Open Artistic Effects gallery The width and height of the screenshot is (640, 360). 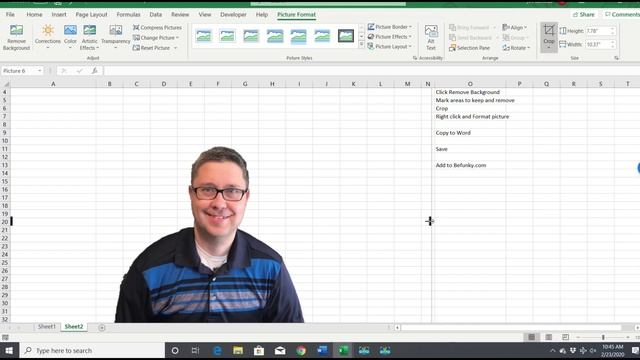pos(89,38)
